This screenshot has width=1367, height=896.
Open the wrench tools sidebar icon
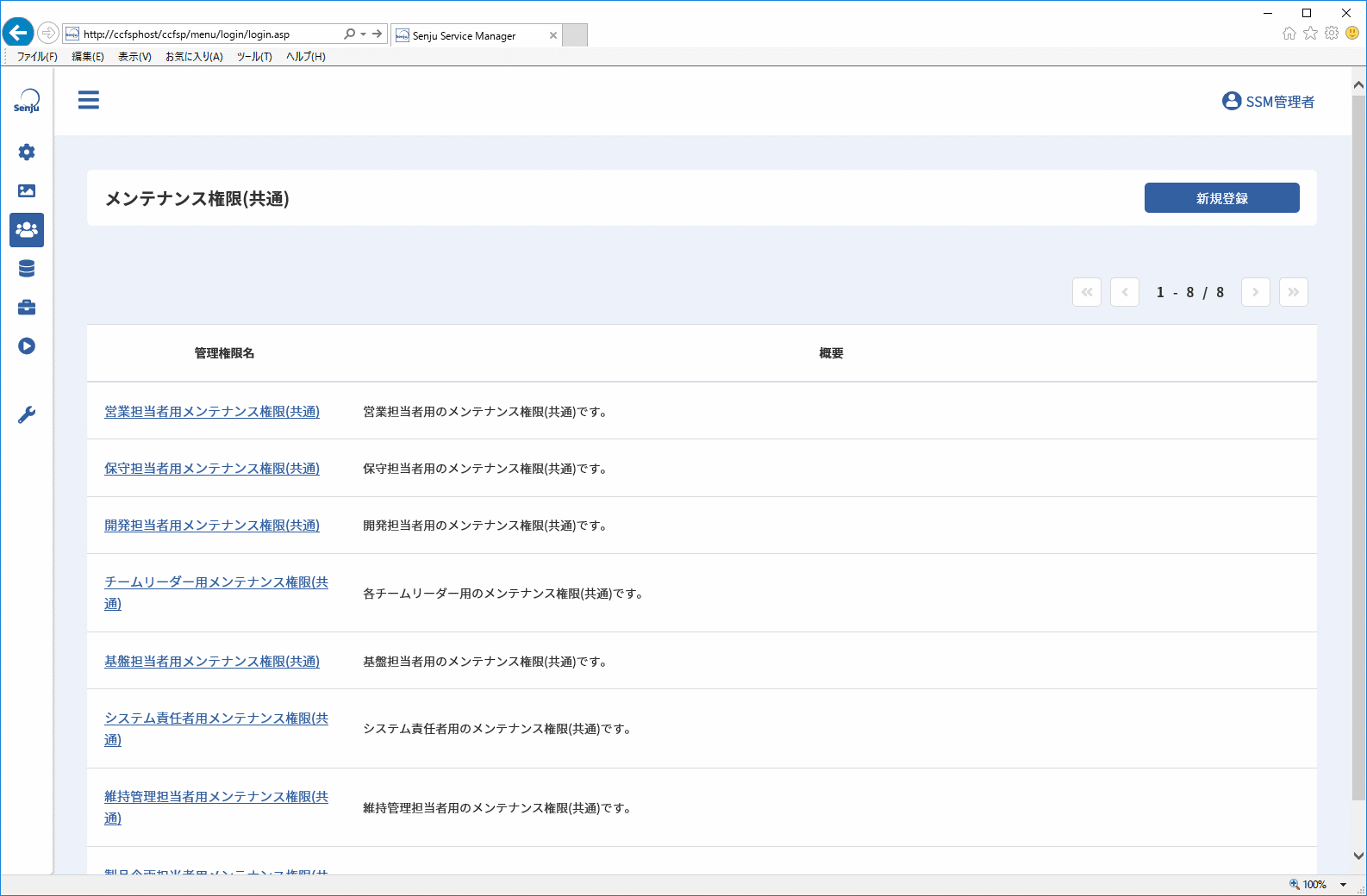click(x=27, y=415)
